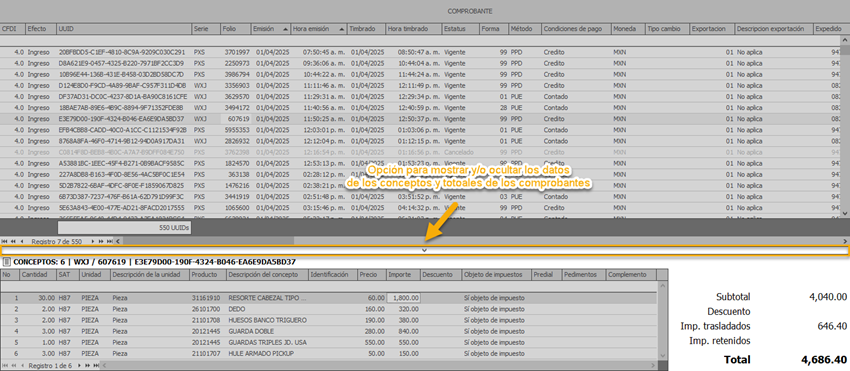Sort by the Hora emisión column header
This screenshot has width=850, height=371.
click(x=319, y=29)
